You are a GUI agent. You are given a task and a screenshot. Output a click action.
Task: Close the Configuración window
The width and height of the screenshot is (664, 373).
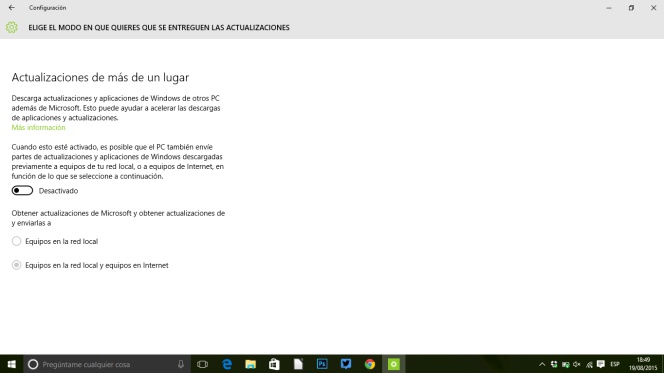coord(653,8)
